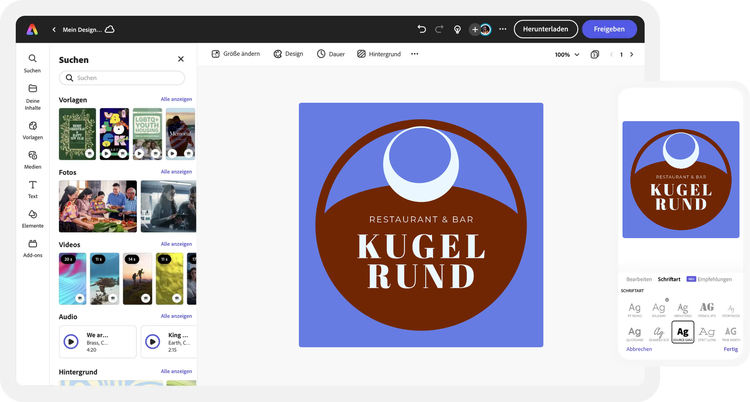Select the Source Sans font option
The width and height of the screenshot is (750, 402).
[682, 333]
